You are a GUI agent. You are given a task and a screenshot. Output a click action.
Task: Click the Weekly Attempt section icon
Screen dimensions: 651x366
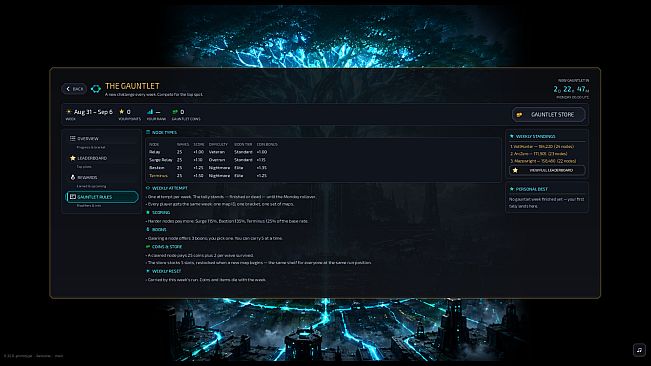(148, 188)
